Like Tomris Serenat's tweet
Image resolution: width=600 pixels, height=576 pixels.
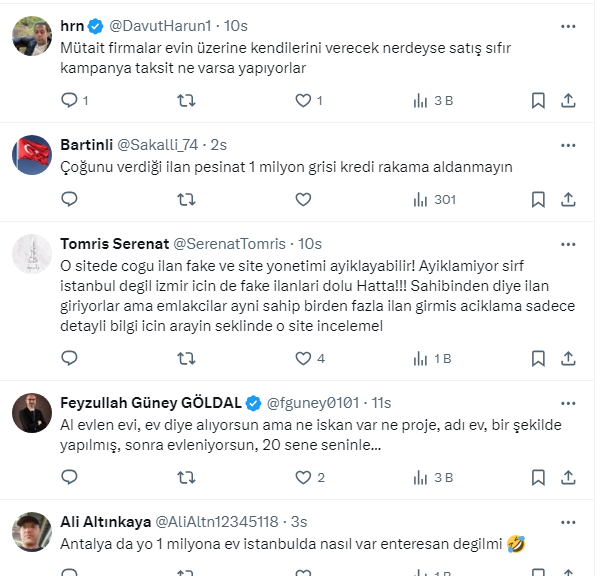click(303, 358)
